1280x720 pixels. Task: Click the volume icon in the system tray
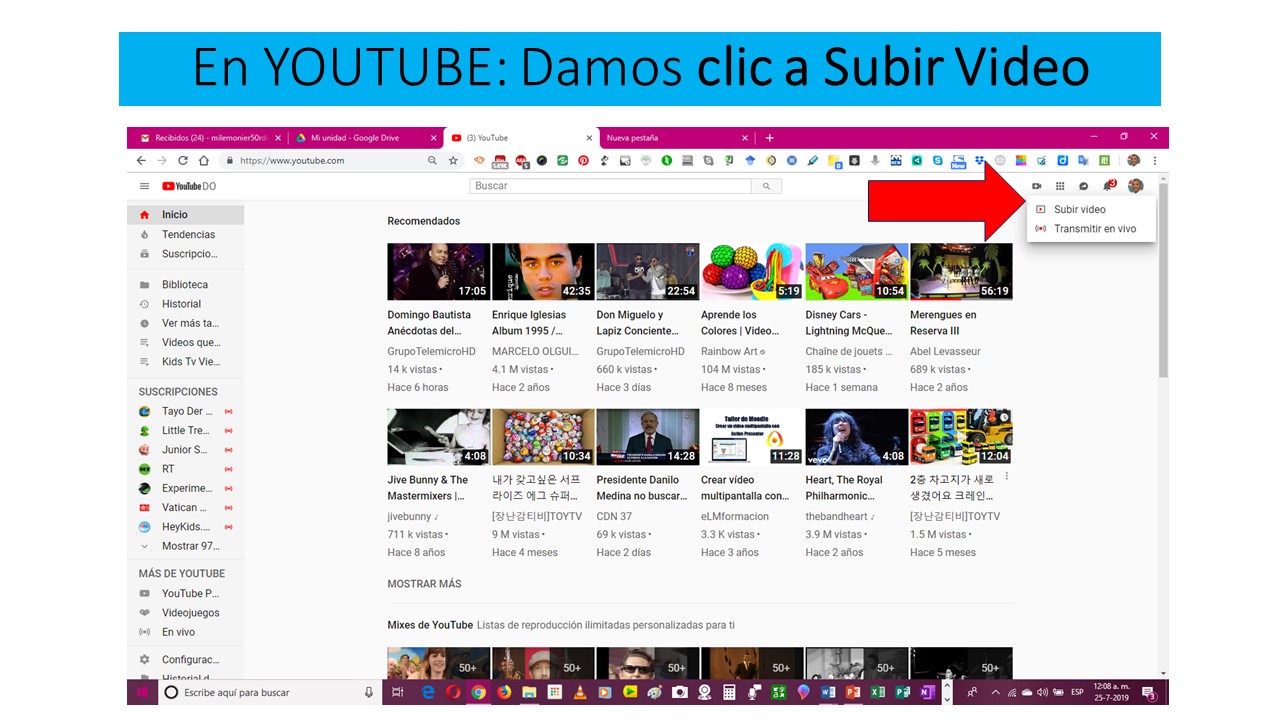pos(1042,692)
